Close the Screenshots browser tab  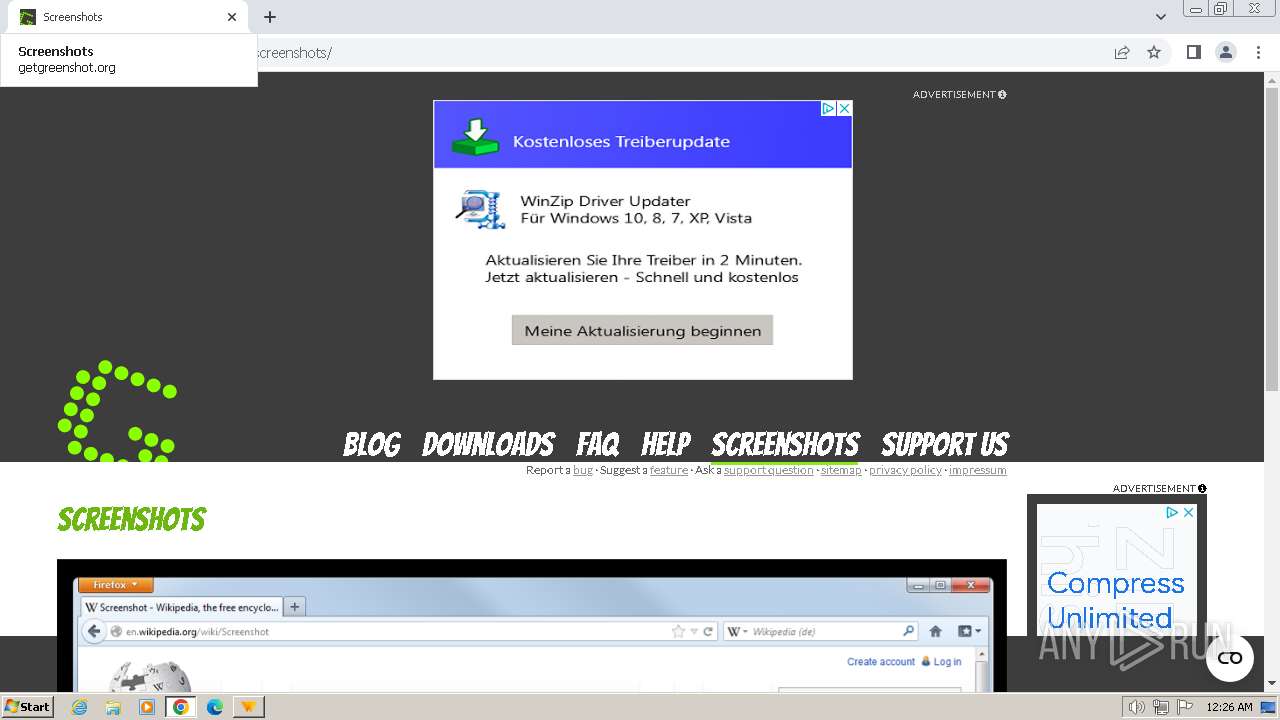(232, 17)
